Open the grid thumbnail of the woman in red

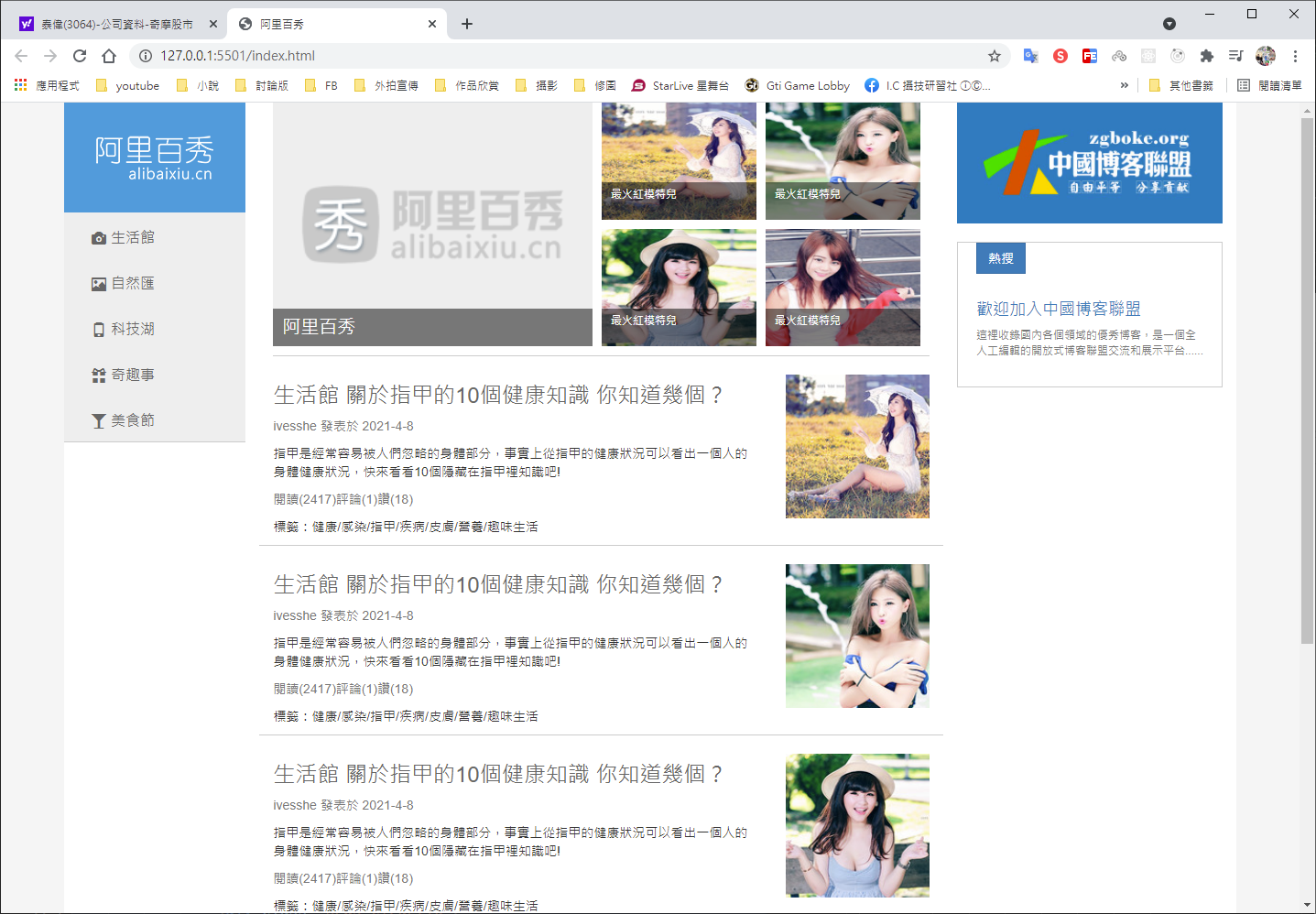point(843,288)
